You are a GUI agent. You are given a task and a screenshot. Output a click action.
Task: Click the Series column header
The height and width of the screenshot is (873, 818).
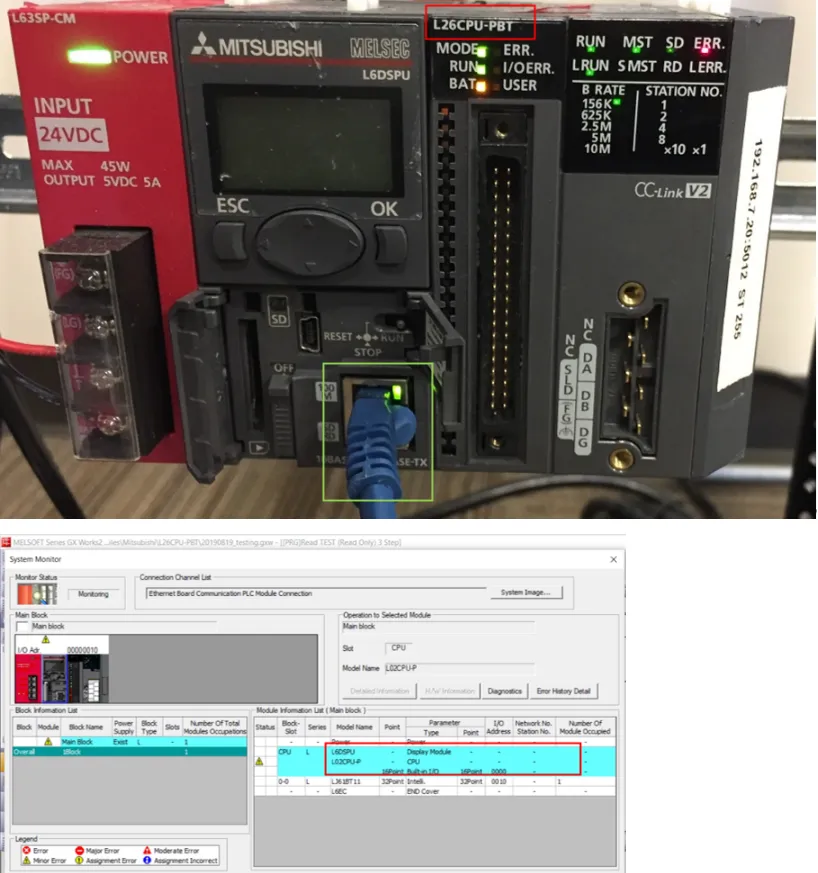pyautogui.click(x=317, y=727)
